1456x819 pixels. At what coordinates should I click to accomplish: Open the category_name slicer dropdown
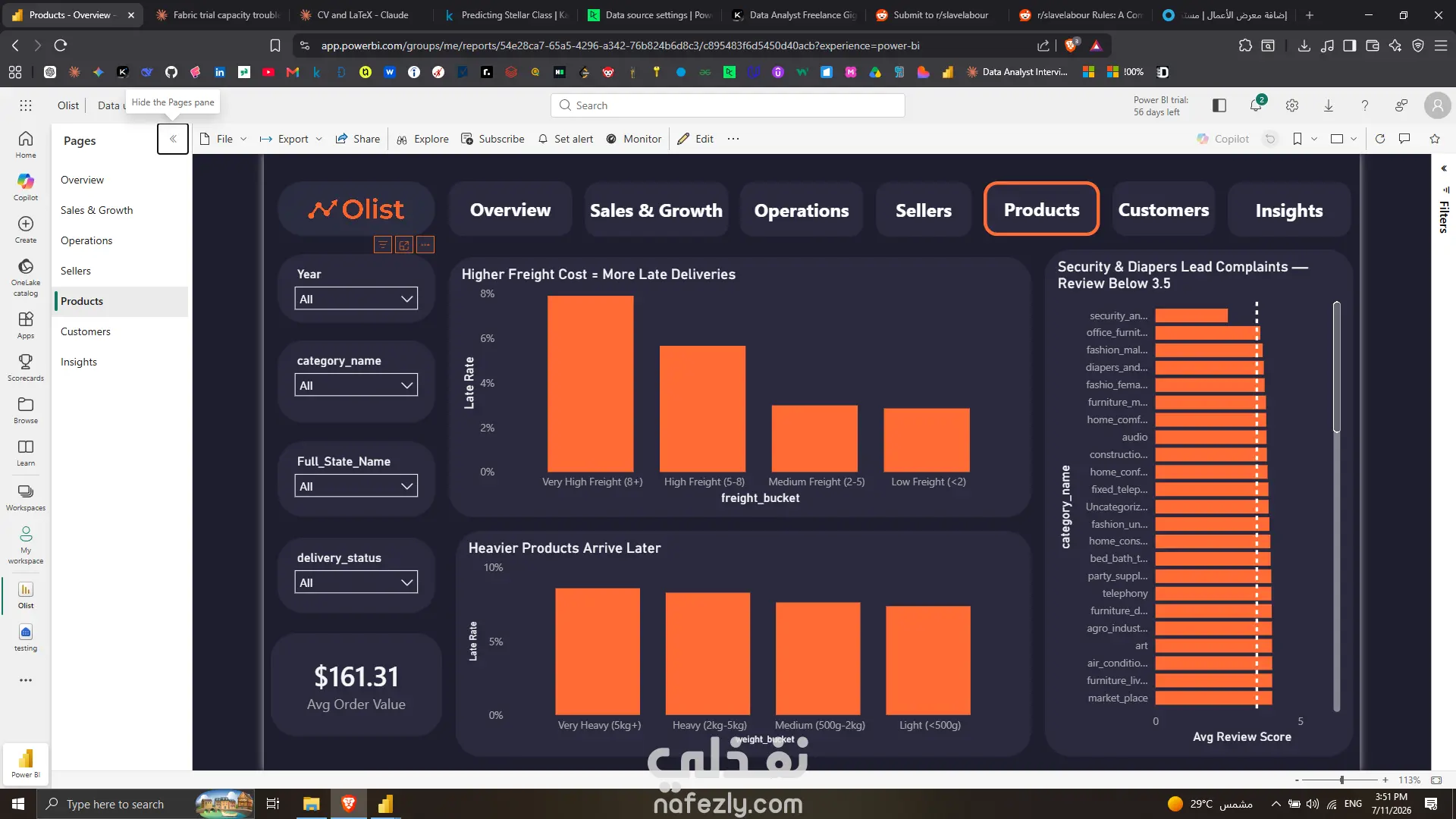[356, 385]
